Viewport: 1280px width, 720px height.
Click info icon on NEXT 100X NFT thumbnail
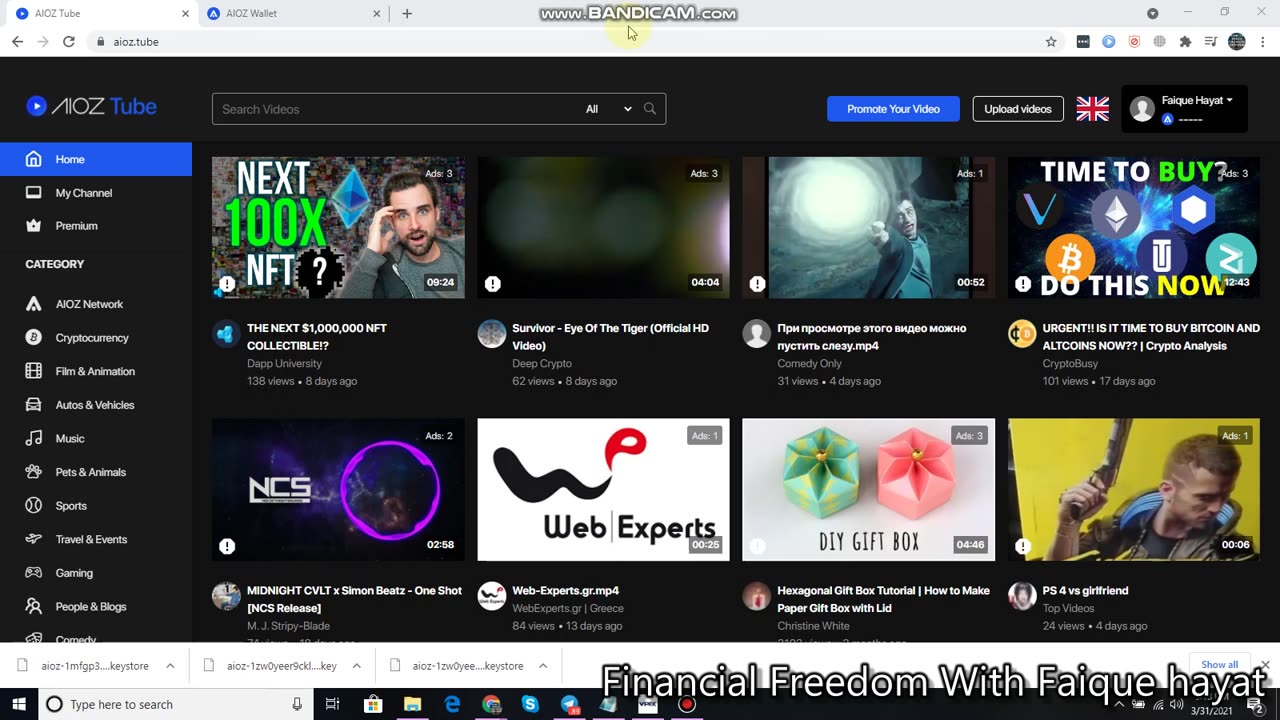[x=227, y=284]
